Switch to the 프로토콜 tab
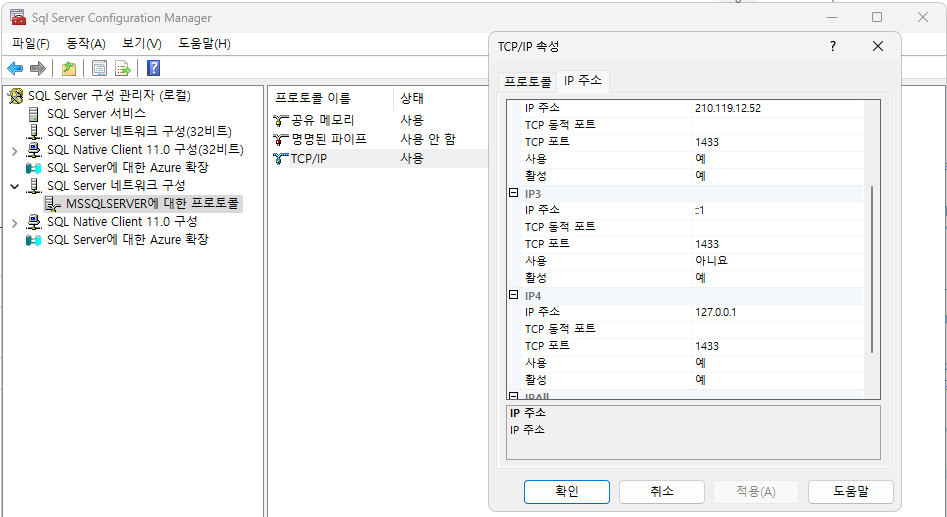Image resolution: width=947 pixels, height=517 pixels. (528, 82)
